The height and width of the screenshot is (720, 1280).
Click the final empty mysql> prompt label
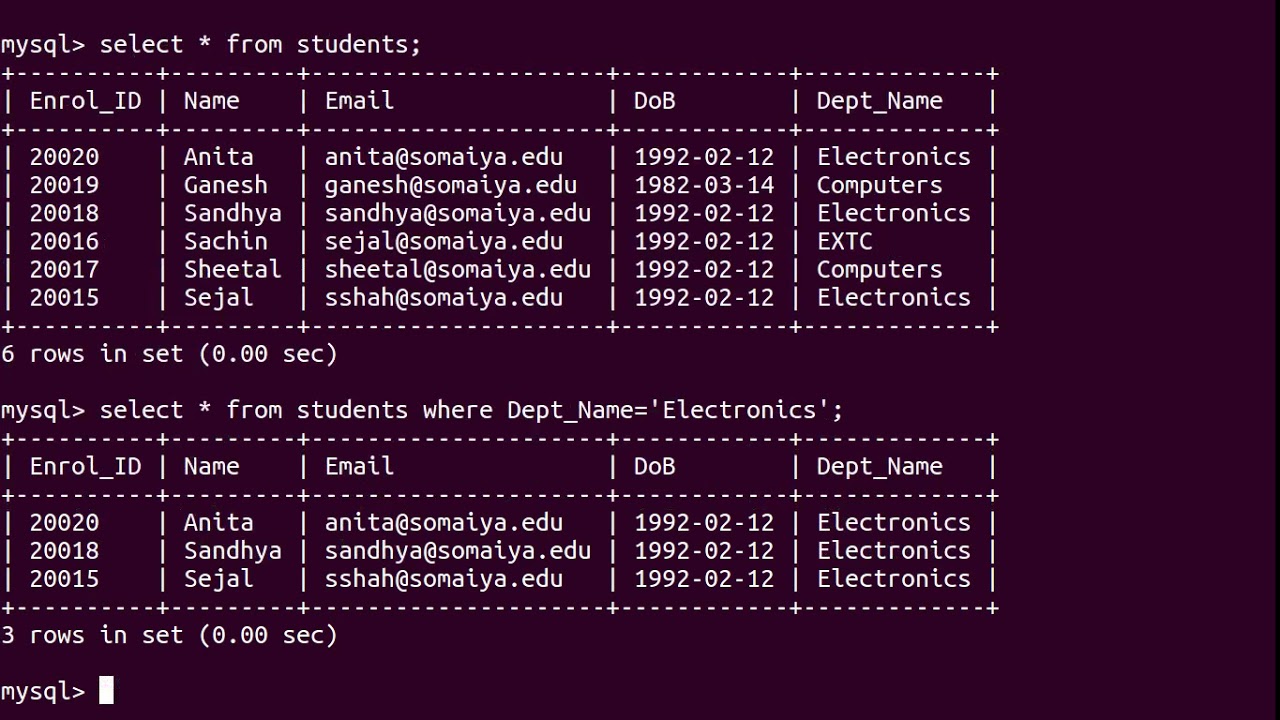pyautogui.click(x=42, y=691)
